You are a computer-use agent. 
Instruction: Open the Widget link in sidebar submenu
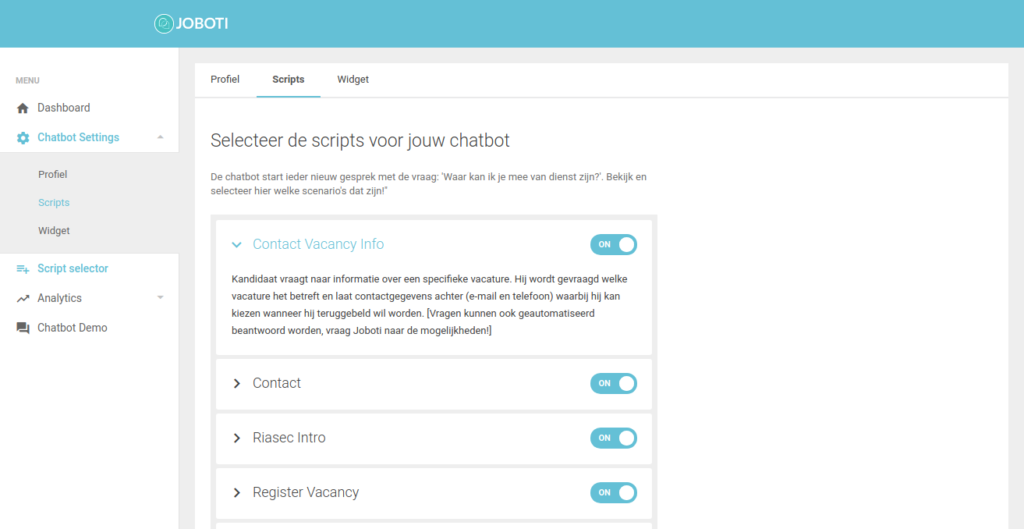click(54, 231)
